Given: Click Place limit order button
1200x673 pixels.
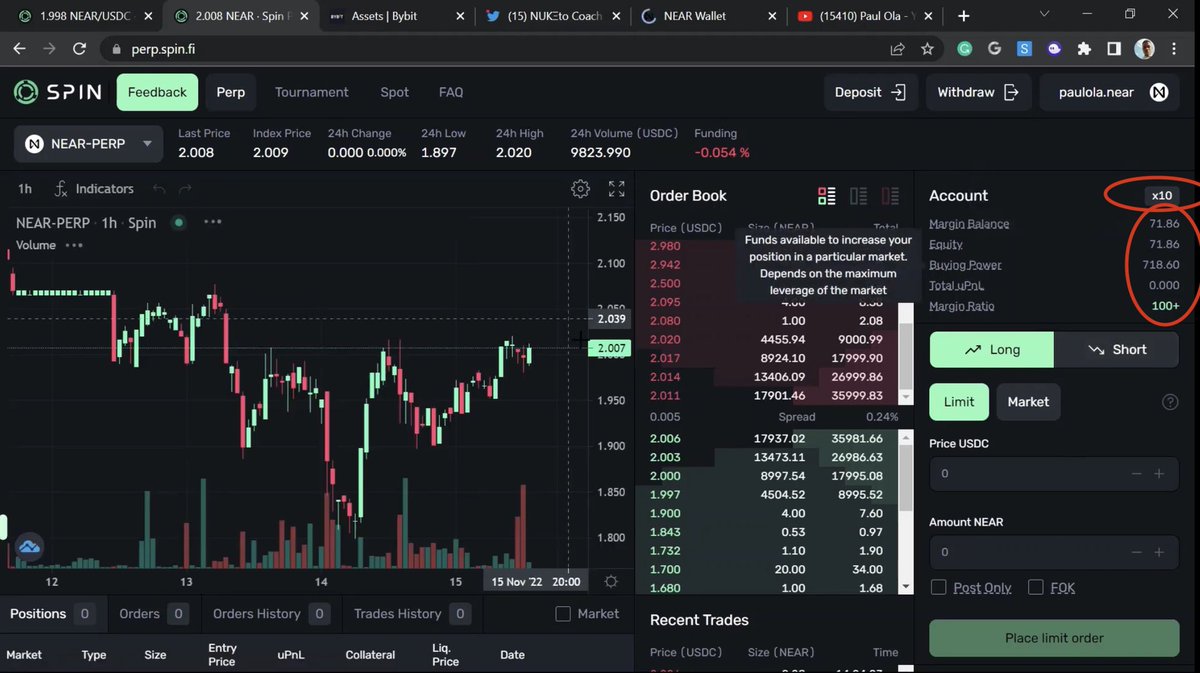Looking at the screenshot, I should pos(1054,638).
